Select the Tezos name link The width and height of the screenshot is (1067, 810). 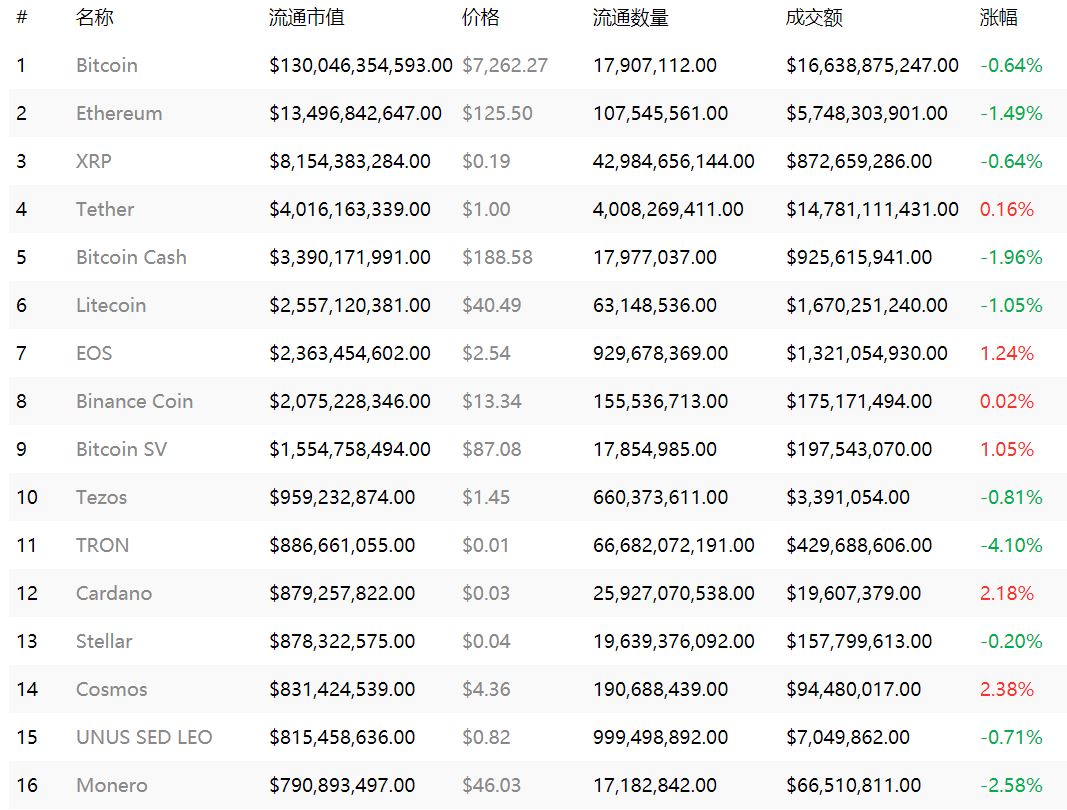pos(101,497)
